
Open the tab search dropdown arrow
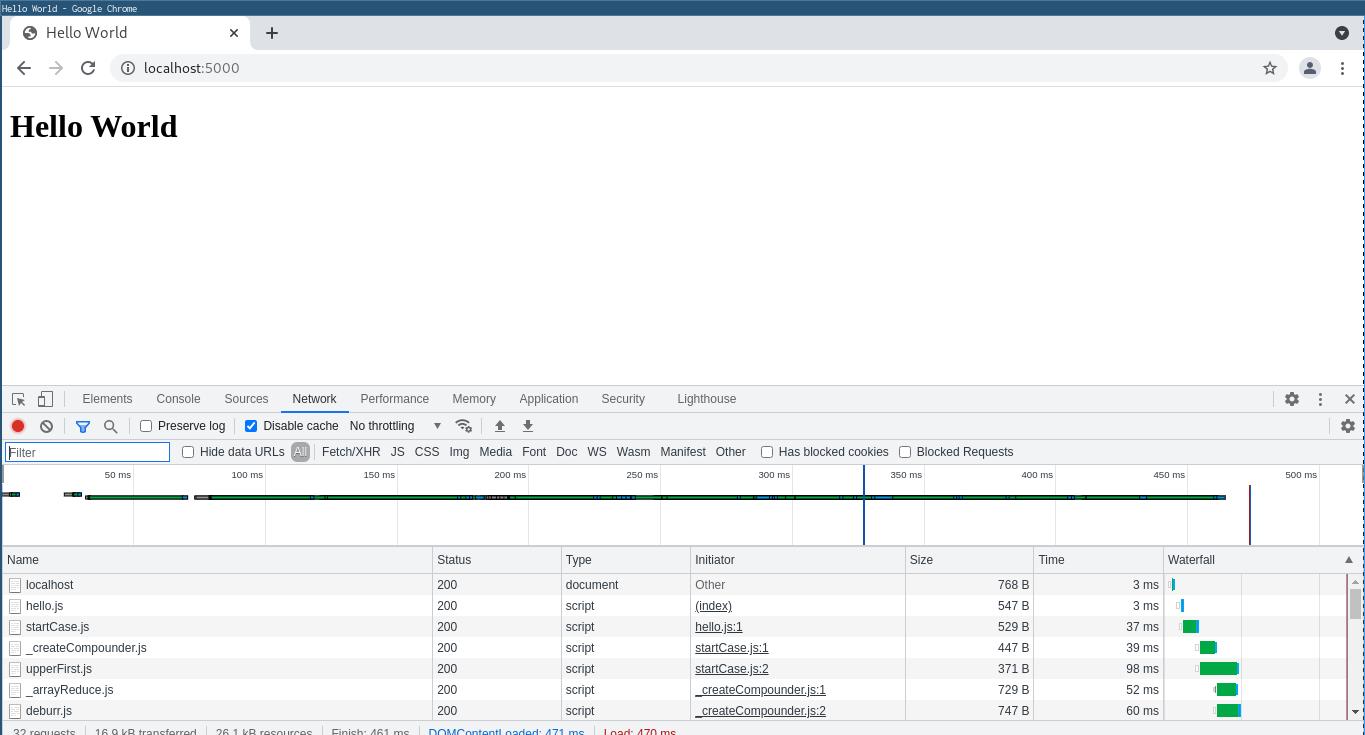point(1342,33)
